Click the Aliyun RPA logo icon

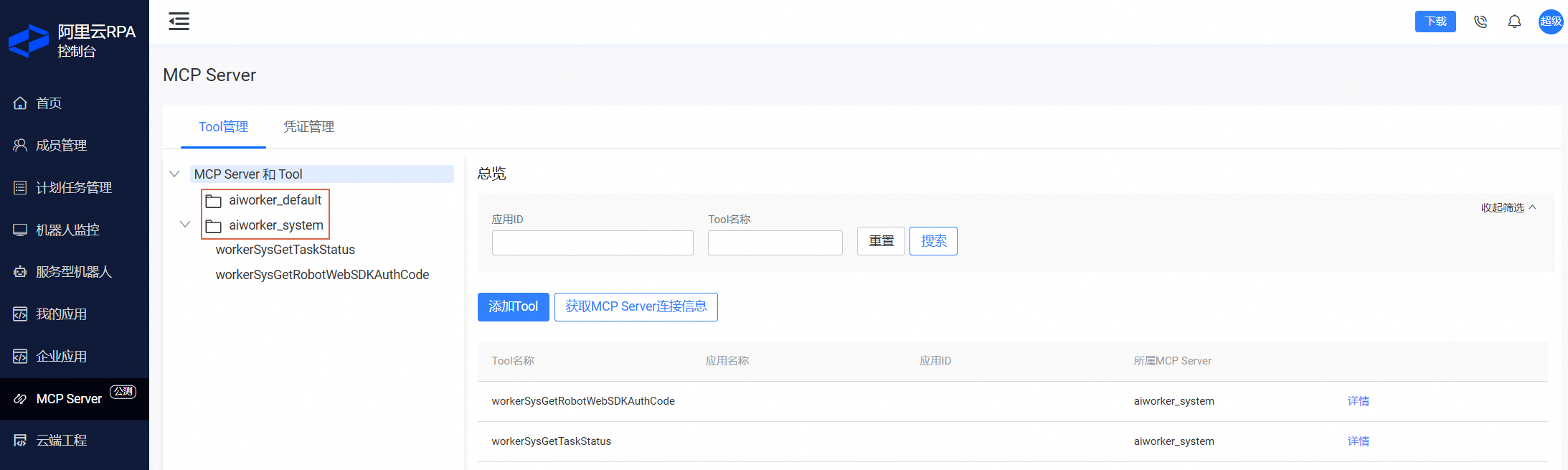point(29,41)
